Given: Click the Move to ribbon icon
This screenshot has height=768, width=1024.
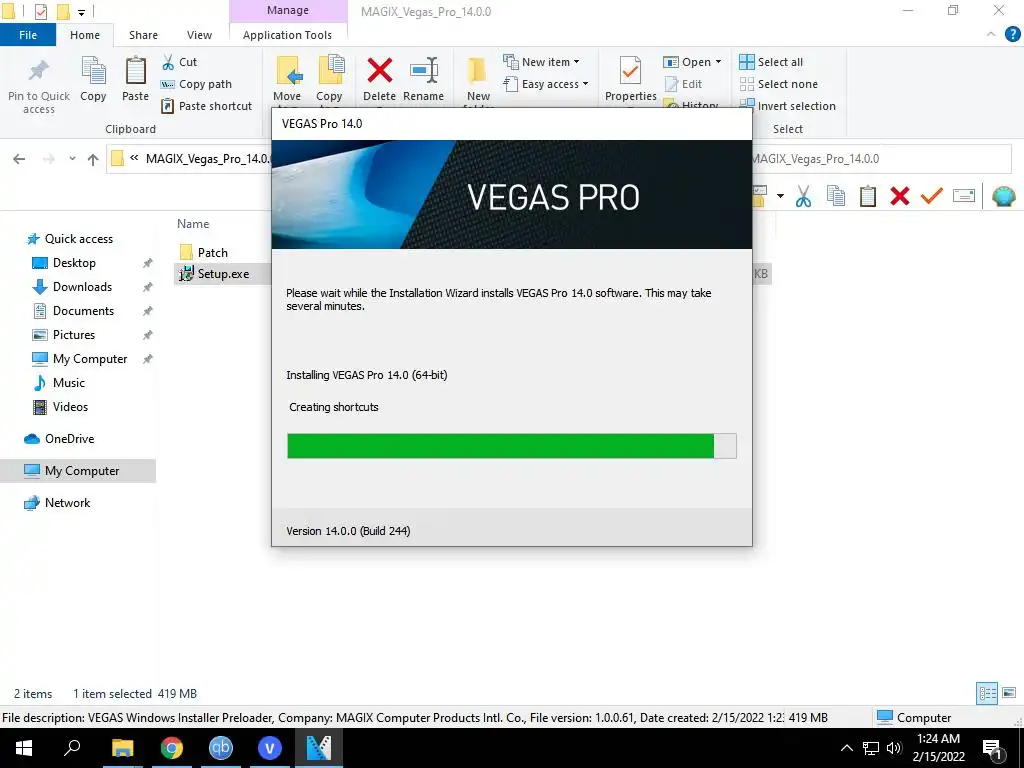Looking at the screenshot, I should [x=289, y=71].
